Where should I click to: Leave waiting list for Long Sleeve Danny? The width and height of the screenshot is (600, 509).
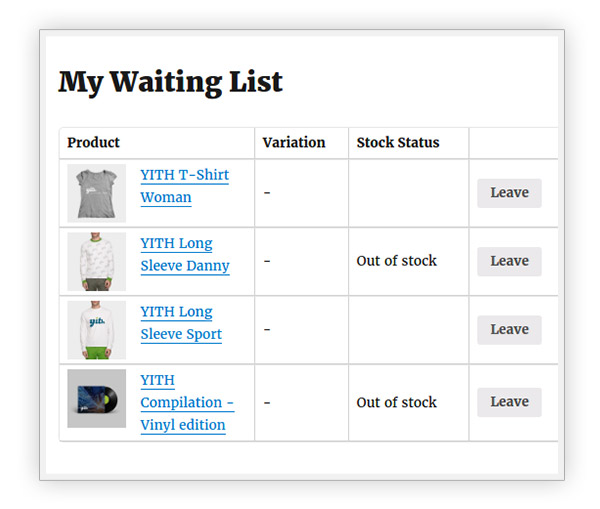[509, 261]
